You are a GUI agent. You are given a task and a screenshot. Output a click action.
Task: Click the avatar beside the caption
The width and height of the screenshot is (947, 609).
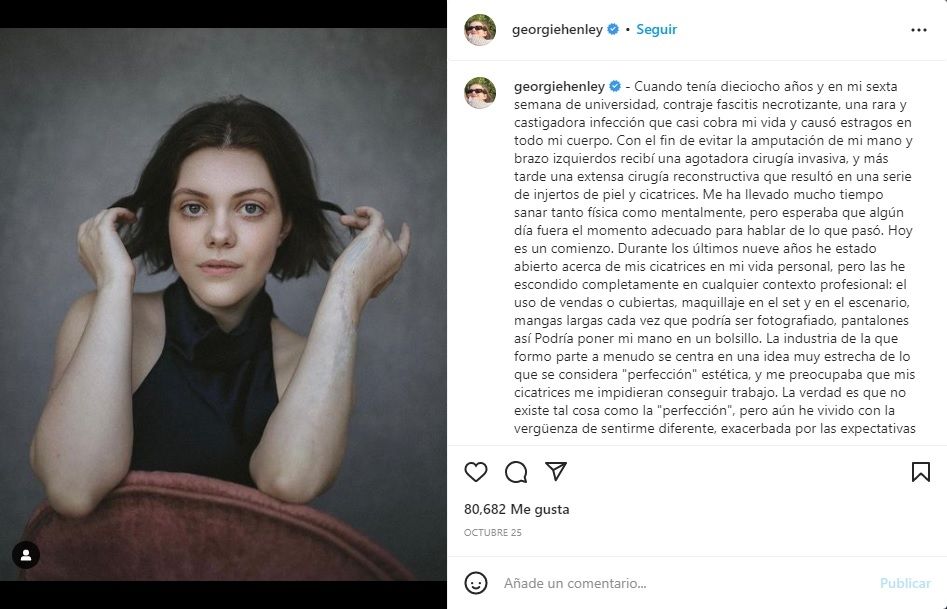coord(480,92)
